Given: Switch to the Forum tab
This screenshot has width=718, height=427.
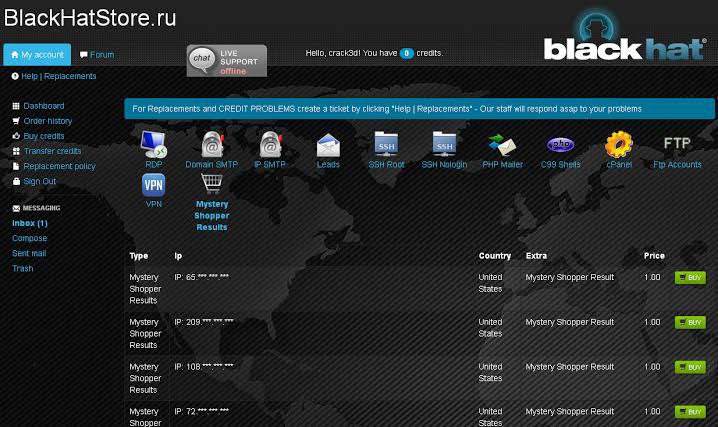Looking at the screenshot, I should pyautogui.click(x=97, y=55).
